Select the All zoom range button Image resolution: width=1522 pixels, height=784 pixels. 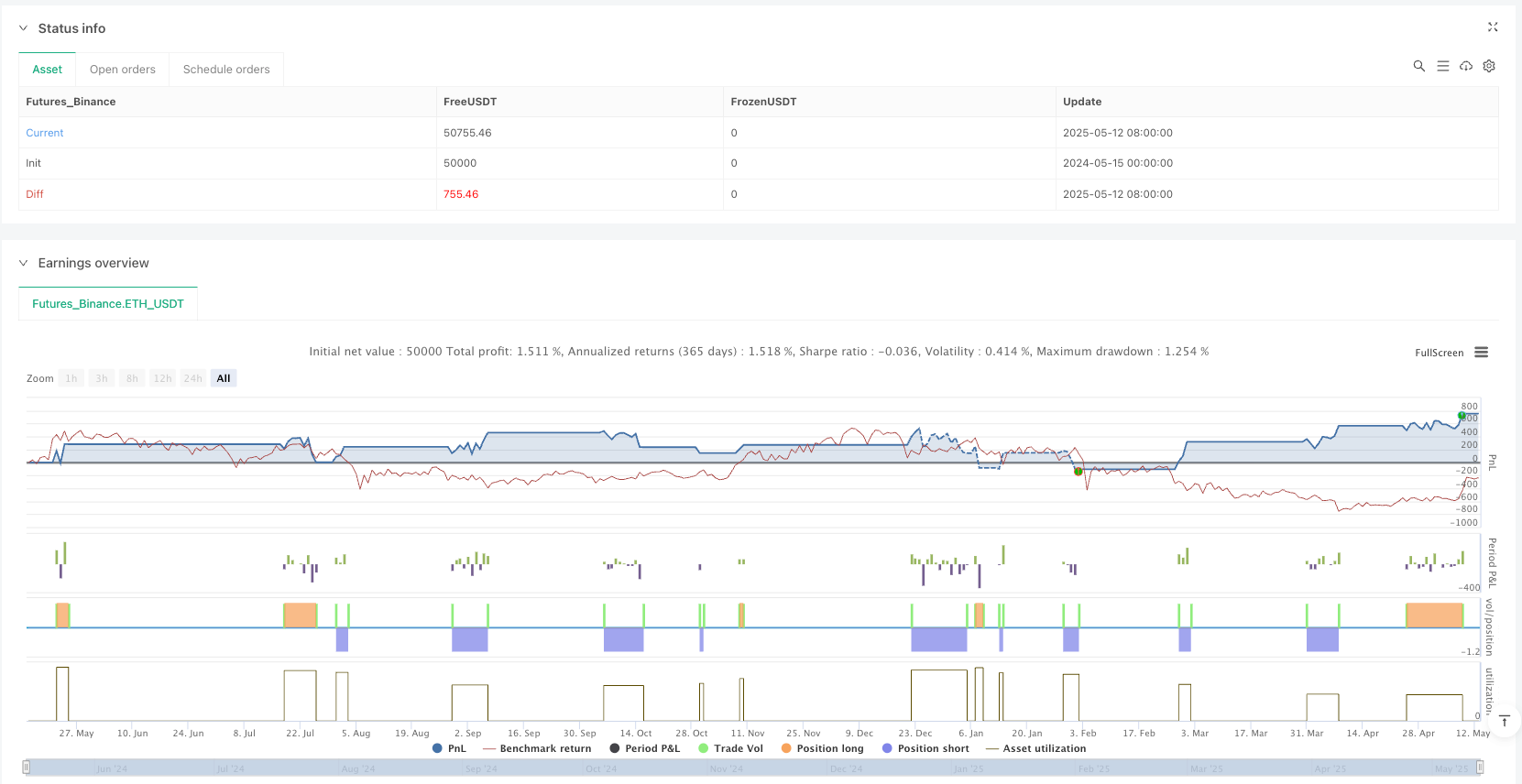point(224,378)
